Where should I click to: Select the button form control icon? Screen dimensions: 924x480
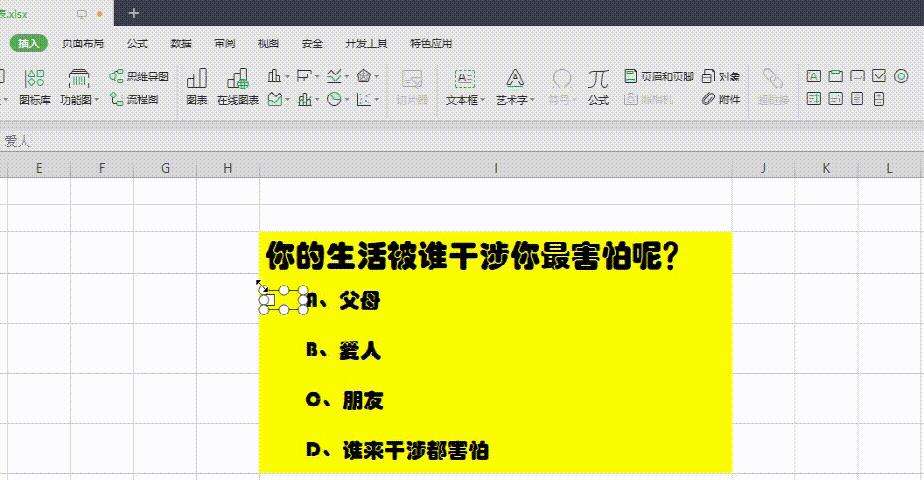click(857, 76)
